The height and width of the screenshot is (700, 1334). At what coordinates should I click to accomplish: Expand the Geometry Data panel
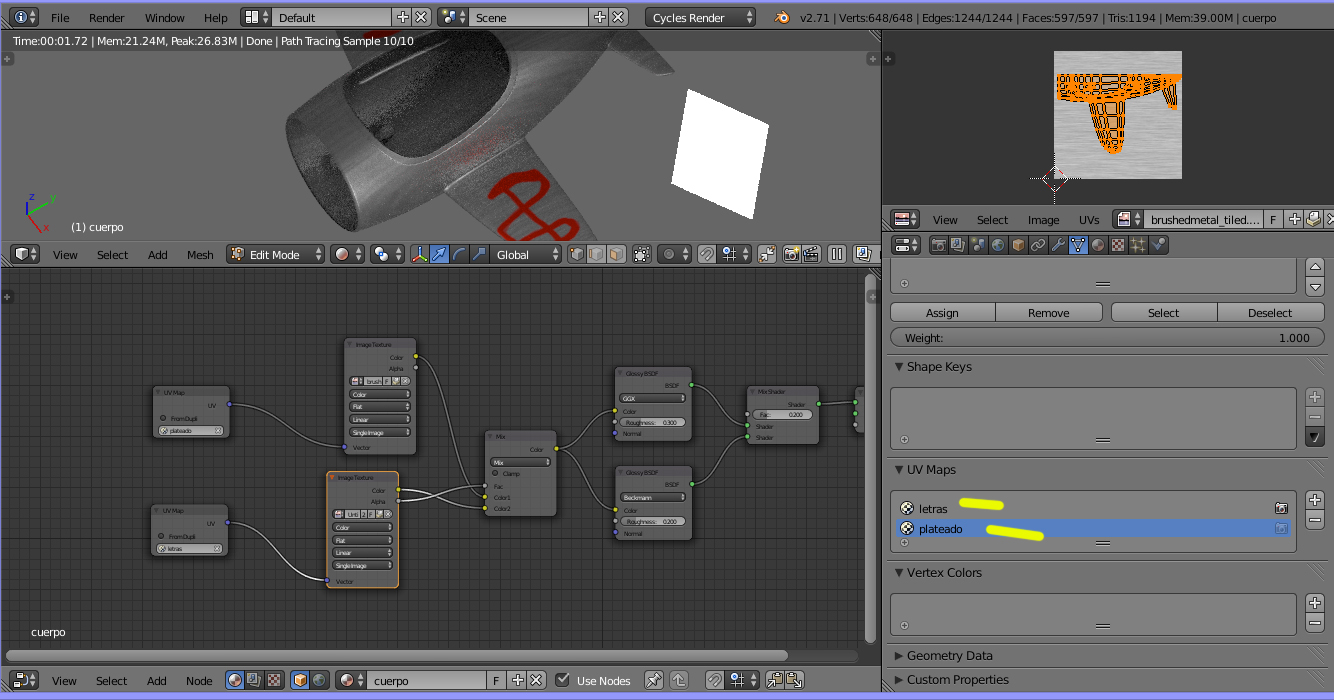point(949,656)
